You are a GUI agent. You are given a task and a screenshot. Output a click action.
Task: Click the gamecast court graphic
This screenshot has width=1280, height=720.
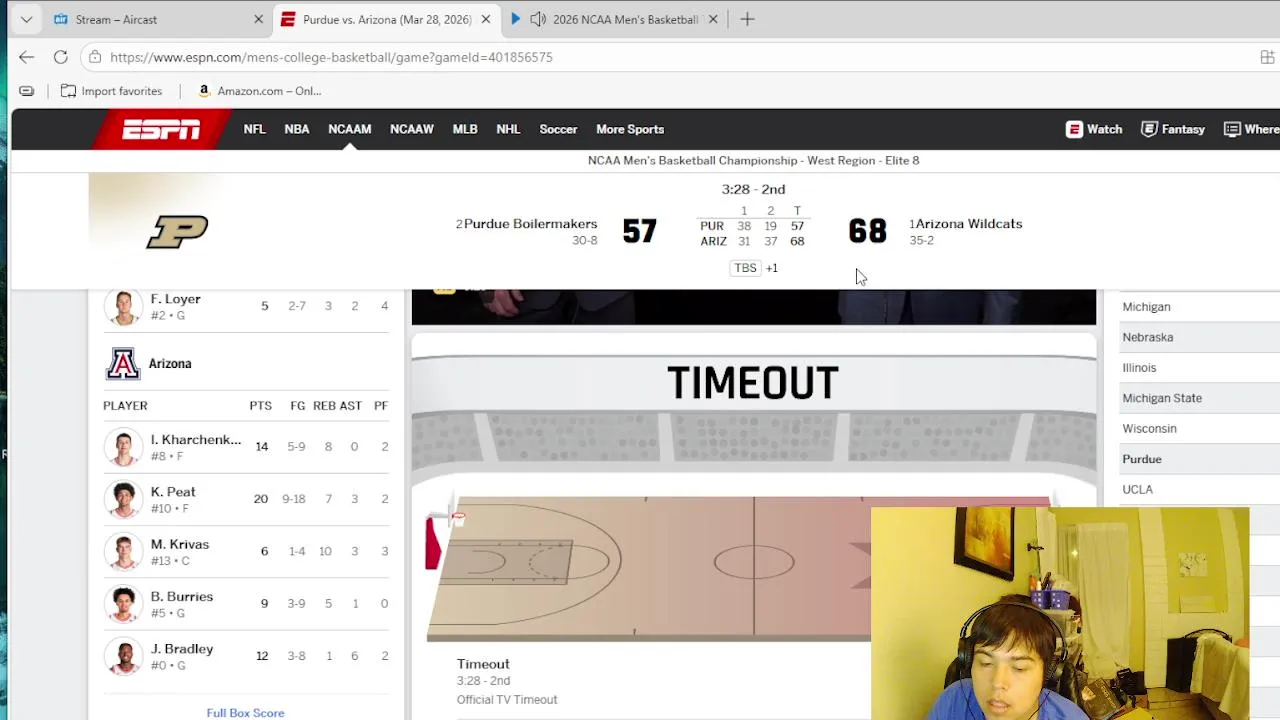(x=648, y=567)
